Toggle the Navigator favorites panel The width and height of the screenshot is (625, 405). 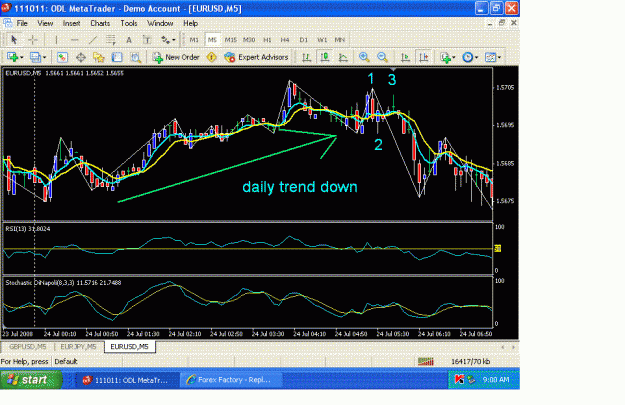pyautogui.click(x=98, y=57)
